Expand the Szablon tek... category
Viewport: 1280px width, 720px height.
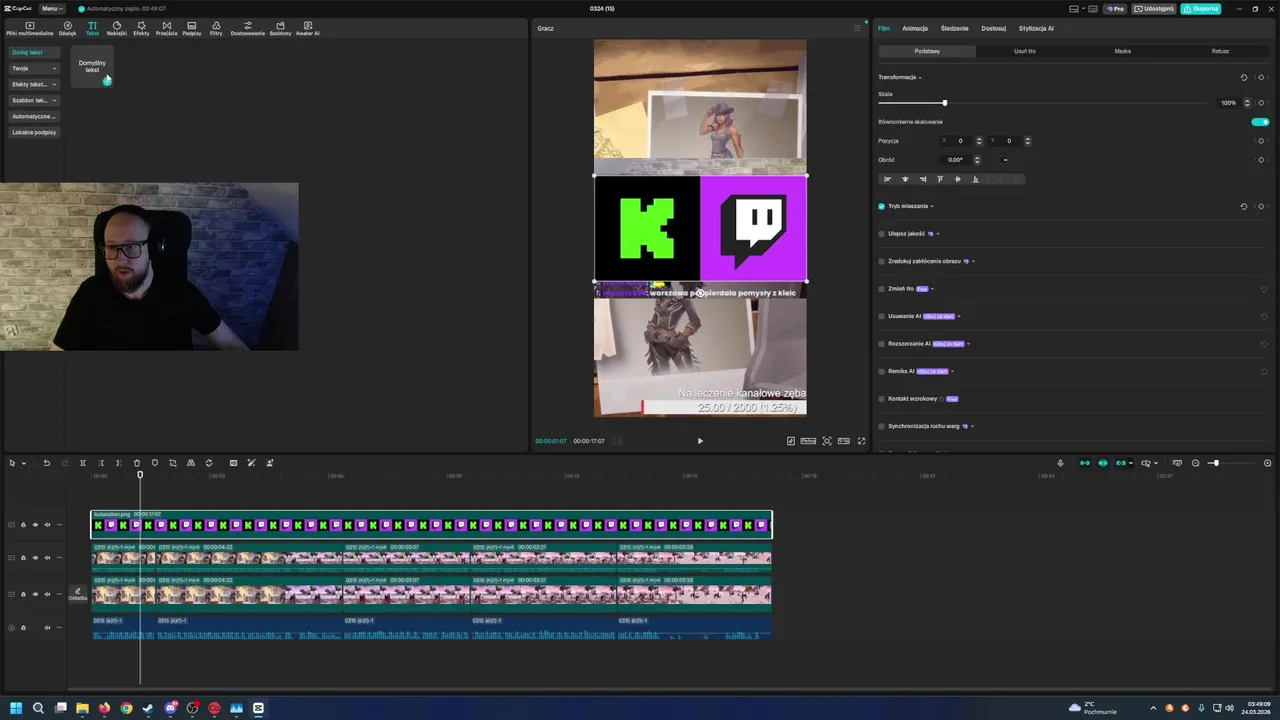point(35,100)
